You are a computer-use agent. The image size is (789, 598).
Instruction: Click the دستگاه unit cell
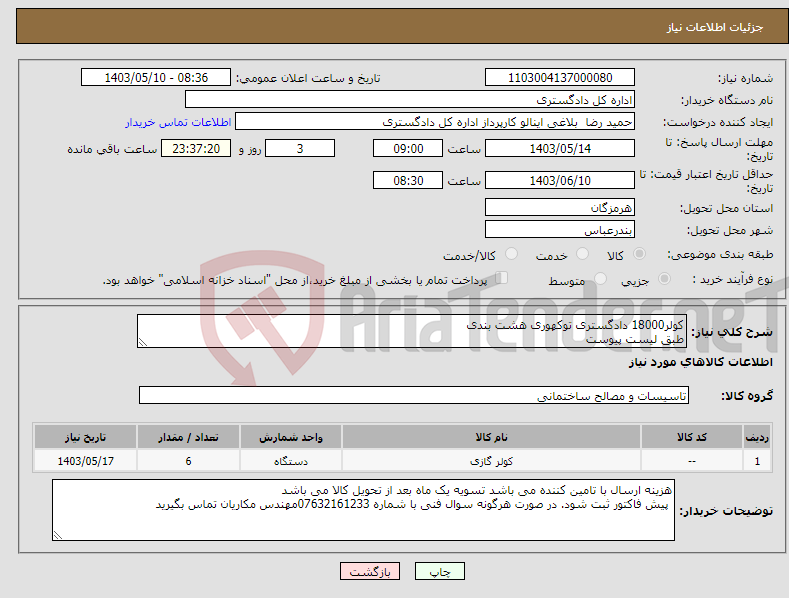click(291, 461)
